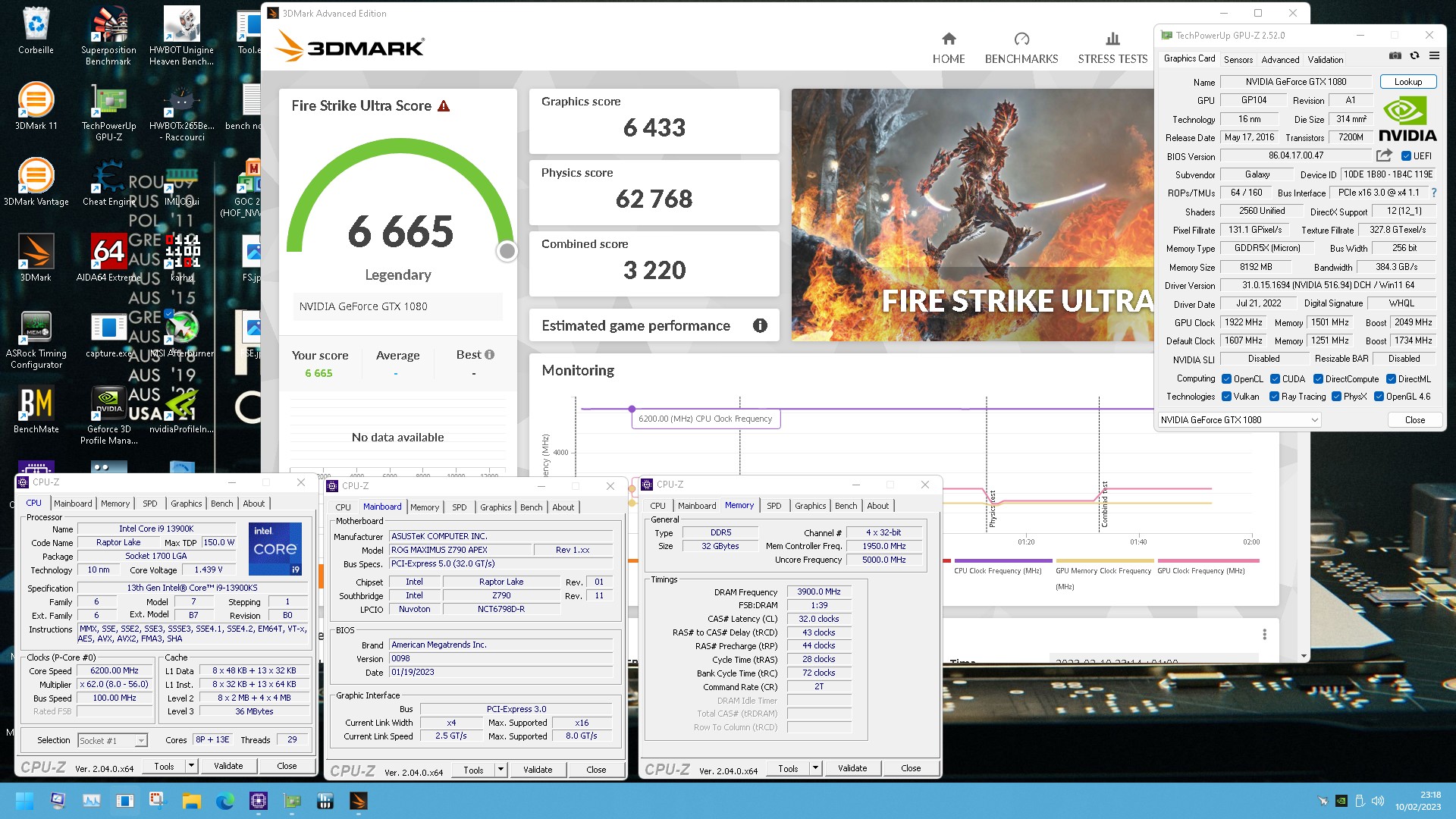Click Validate in CPU-Z Memory window
This screenshot has height=819, width=1456.
point(852,768)
